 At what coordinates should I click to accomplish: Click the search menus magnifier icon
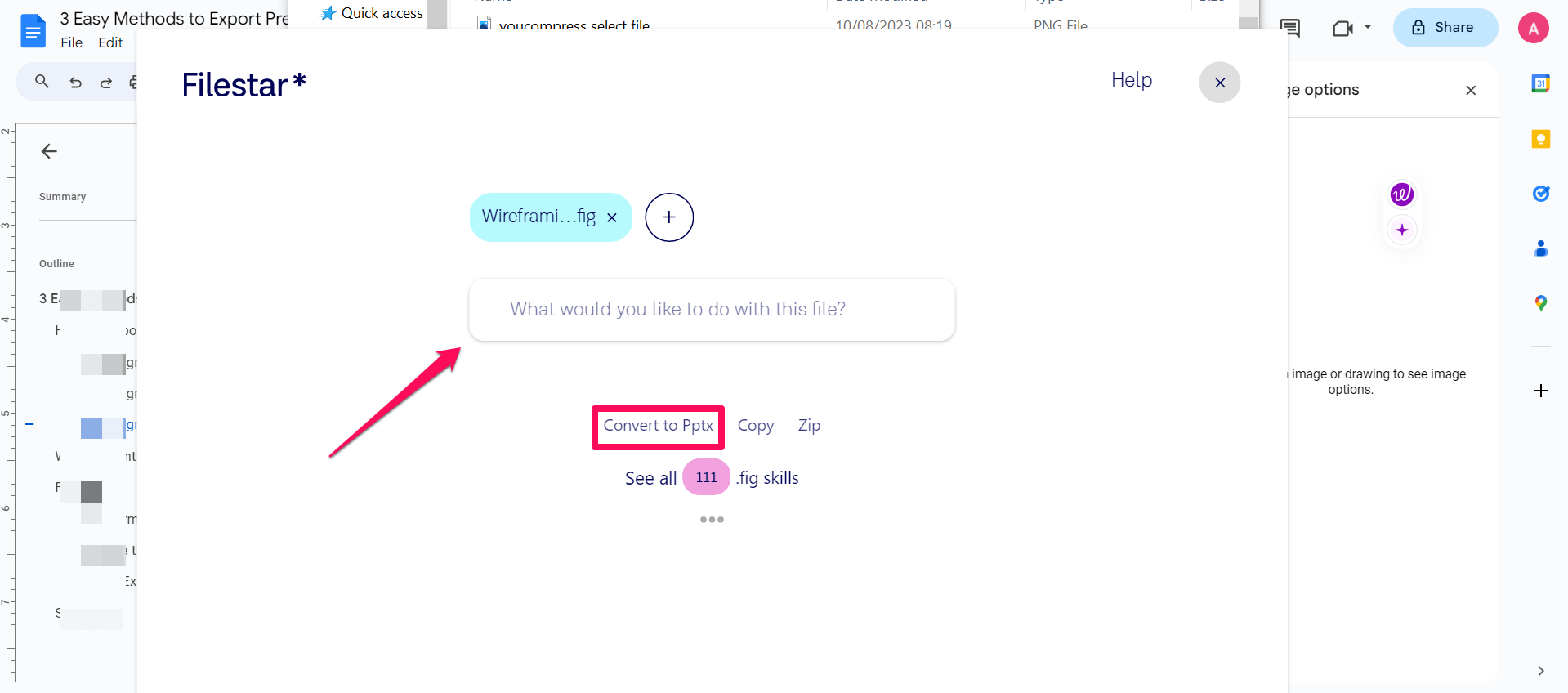tap(42, 82)
